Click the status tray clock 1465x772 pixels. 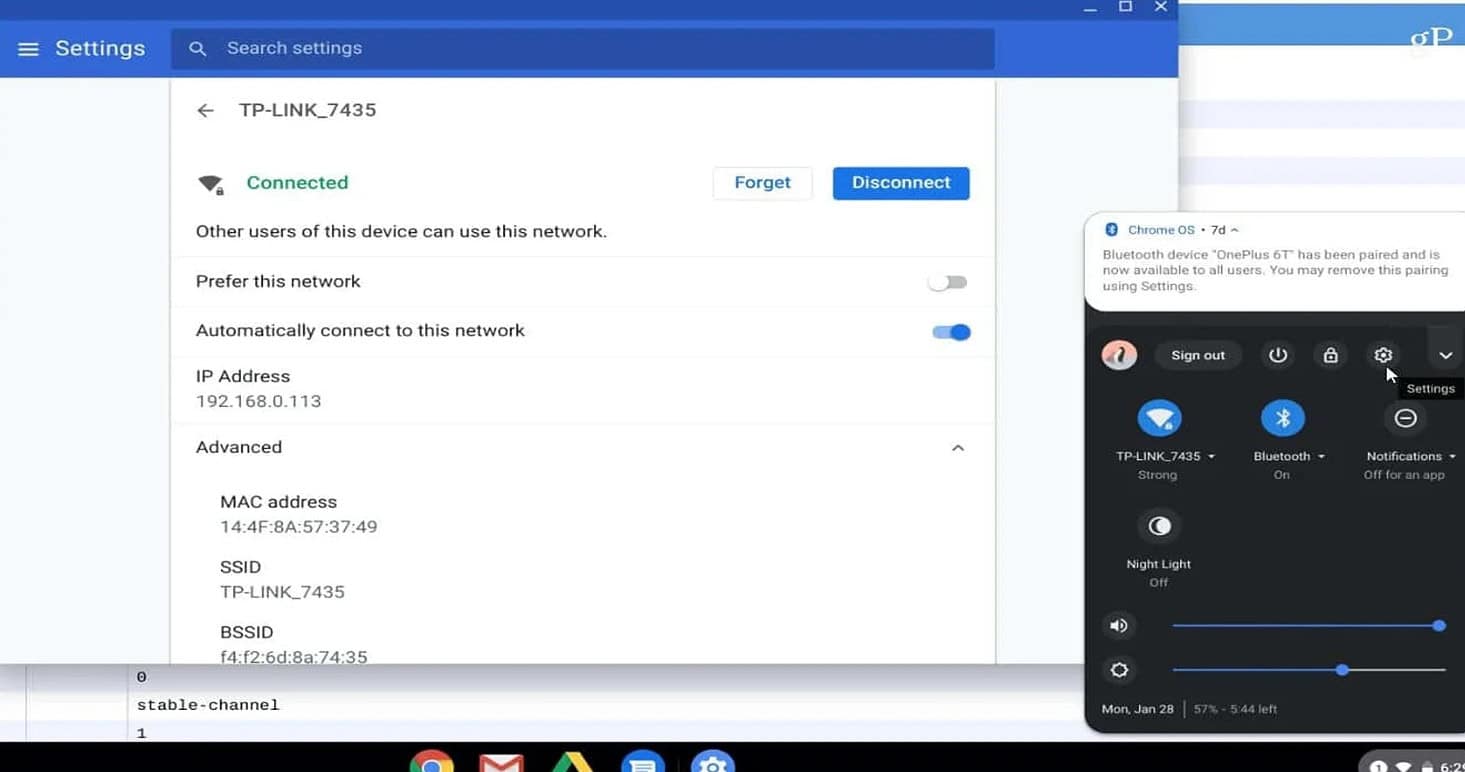pyautogui.click(x=1452, y=766)
